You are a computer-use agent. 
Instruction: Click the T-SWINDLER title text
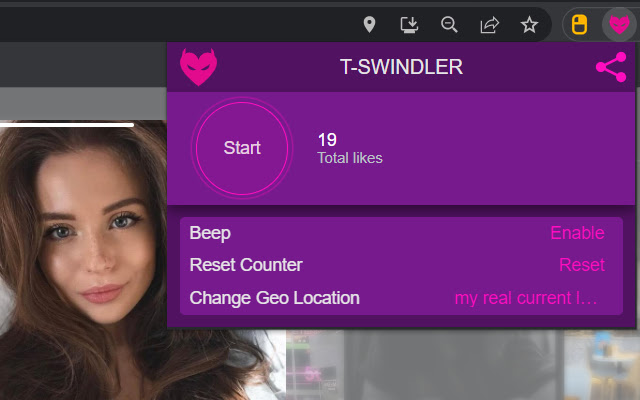click(401, 67)
